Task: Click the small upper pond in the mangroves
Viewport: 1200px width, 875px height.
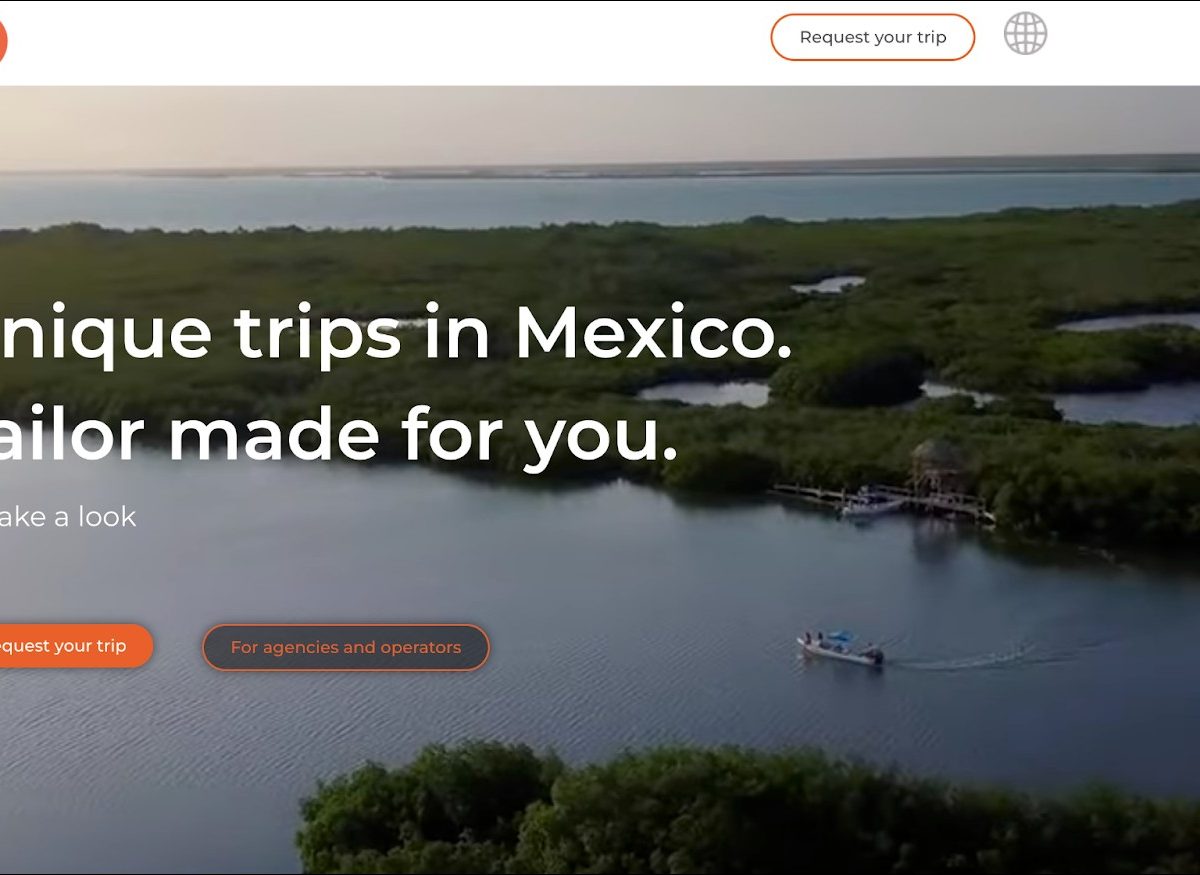Action: (x=828, y=285)
